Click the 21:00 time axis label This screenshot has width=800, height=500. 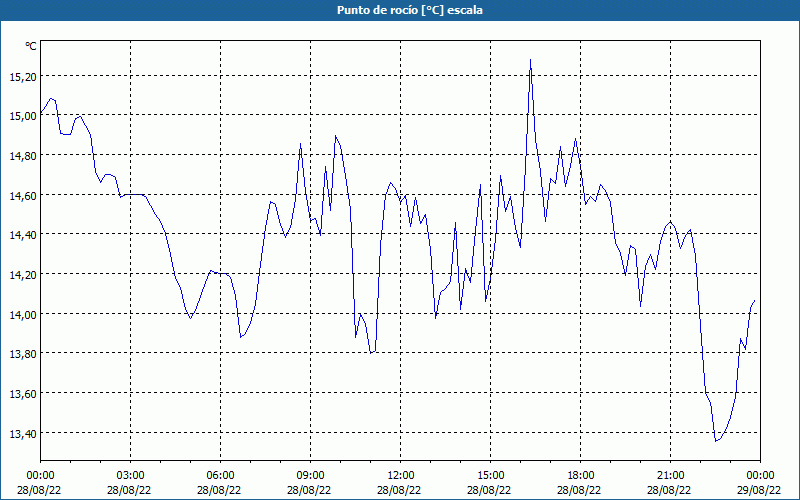click(x=670, y=476)
